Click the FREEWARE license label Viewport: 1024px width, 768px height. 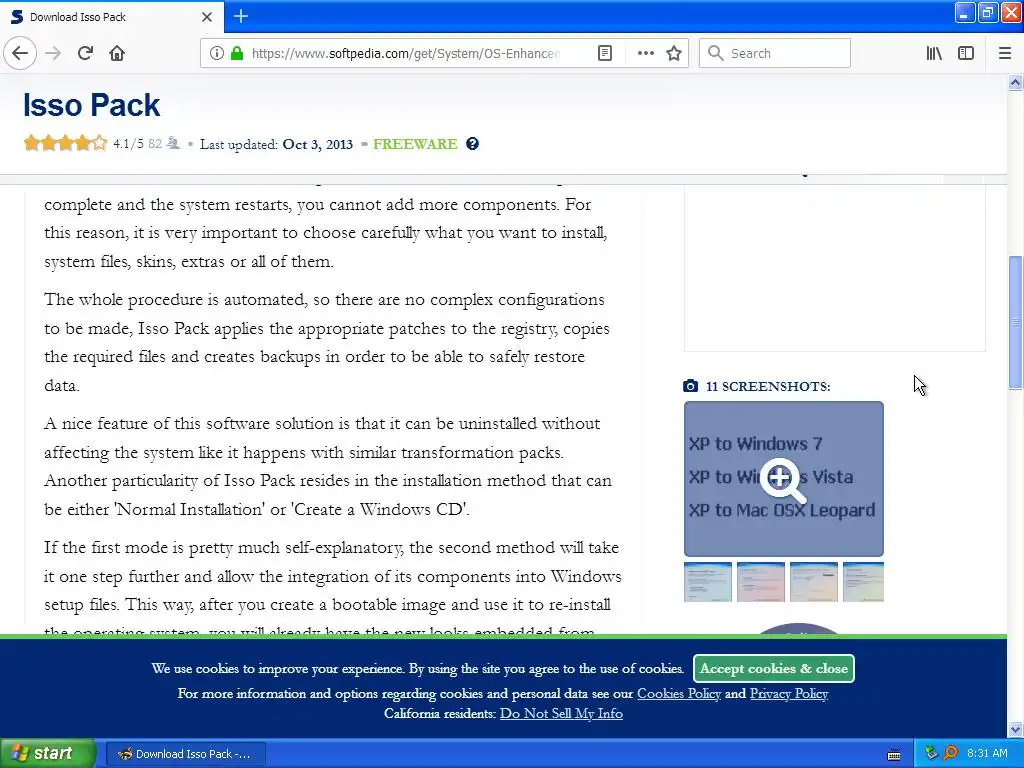(x=415, y=144)
